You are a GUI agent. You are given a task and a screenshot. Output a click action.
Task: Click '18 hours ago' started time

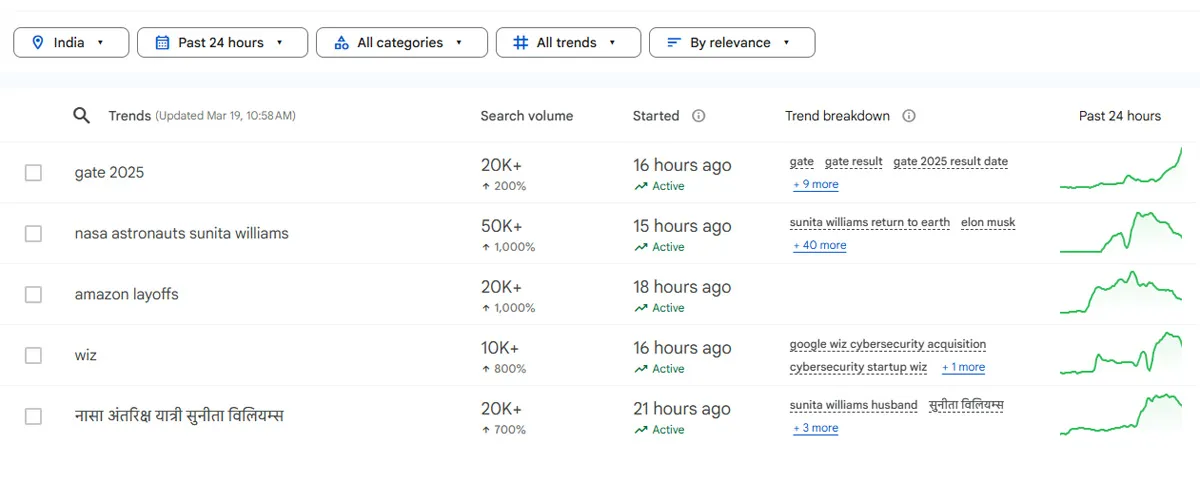tap(682, 287)
